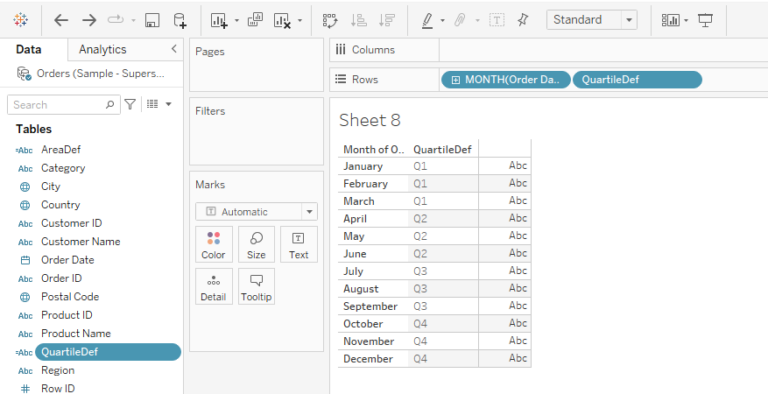Switch to the Analytics tab
The image size is (768, 394).
pos(102,49)
